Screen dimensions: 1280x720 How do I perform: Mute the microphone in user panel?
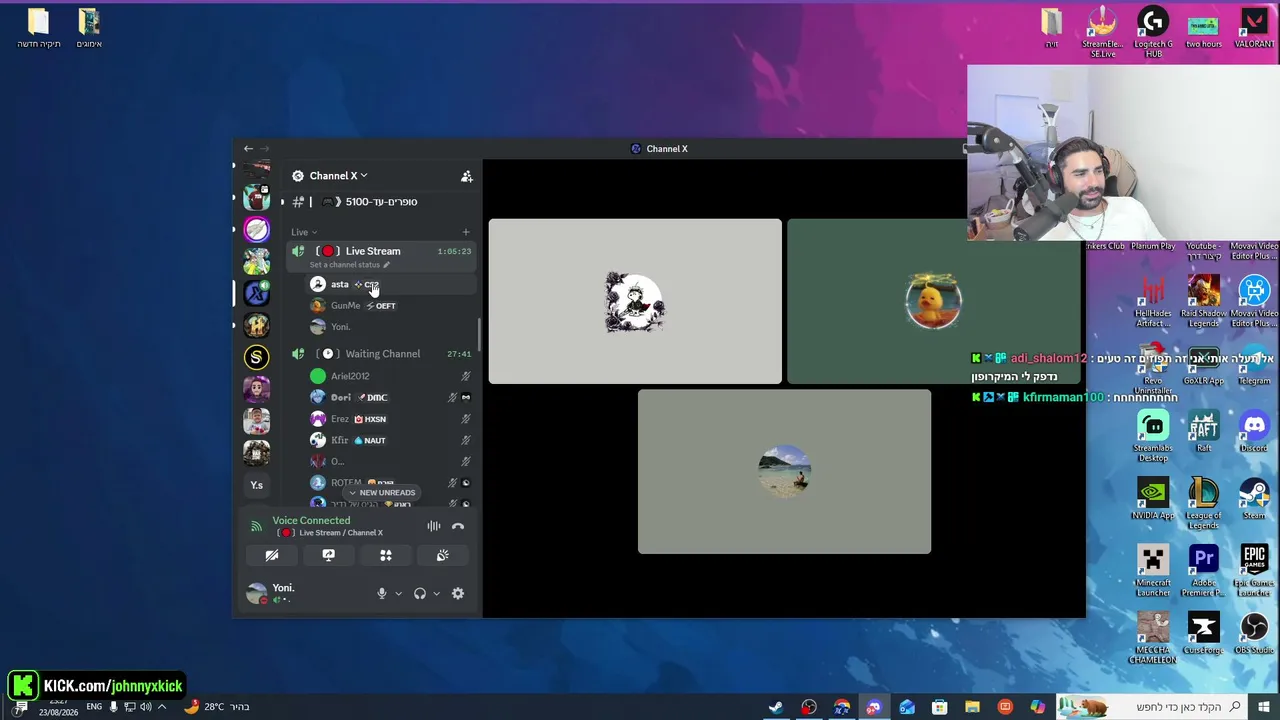[x=381, y=594]
